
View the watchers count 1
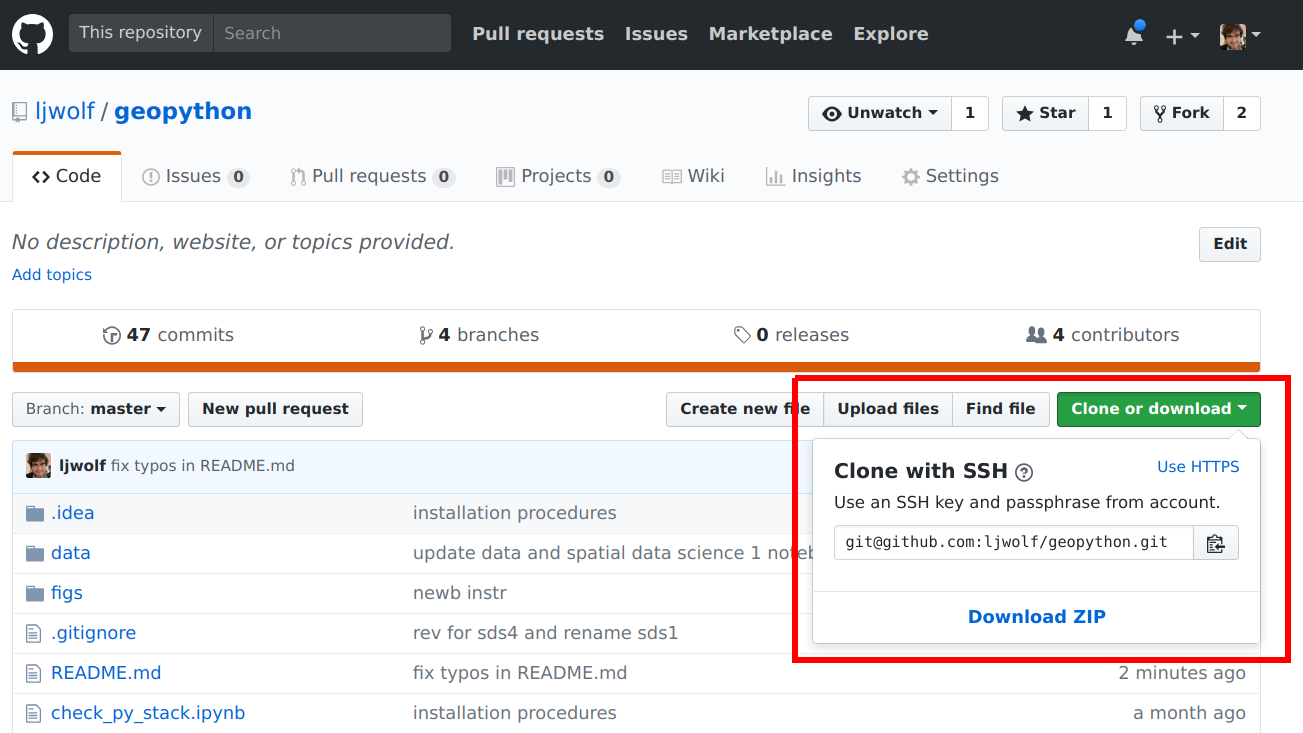[x=969, y=113]
